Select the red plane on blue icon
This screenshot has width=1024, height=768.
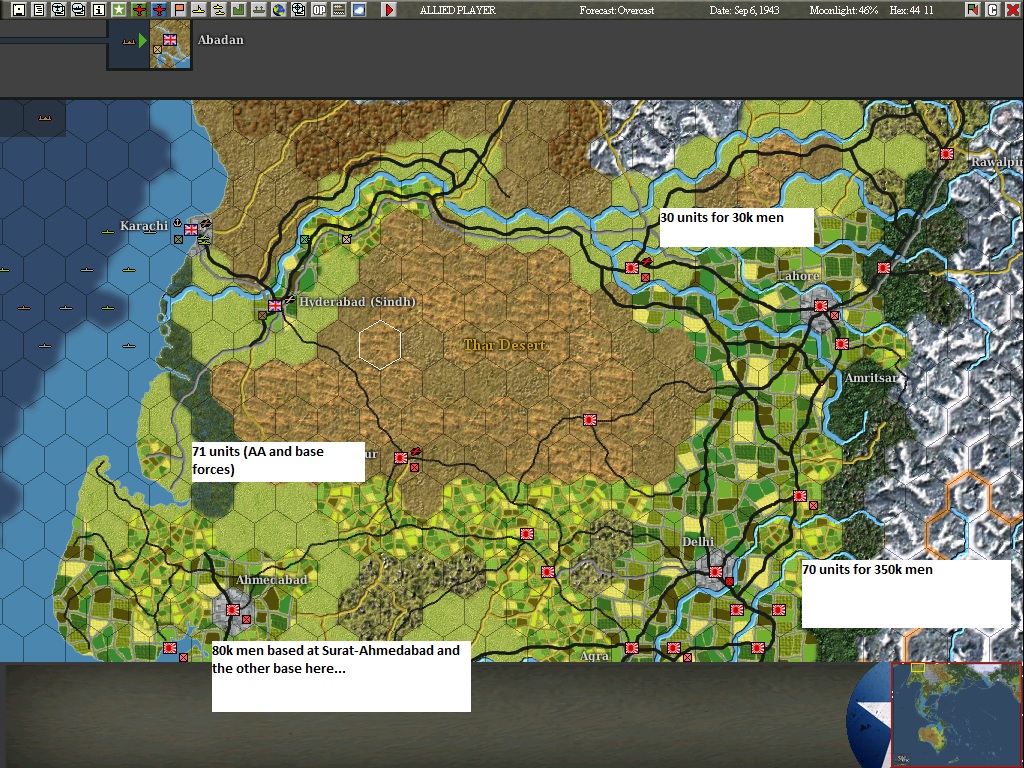[159, 10]
